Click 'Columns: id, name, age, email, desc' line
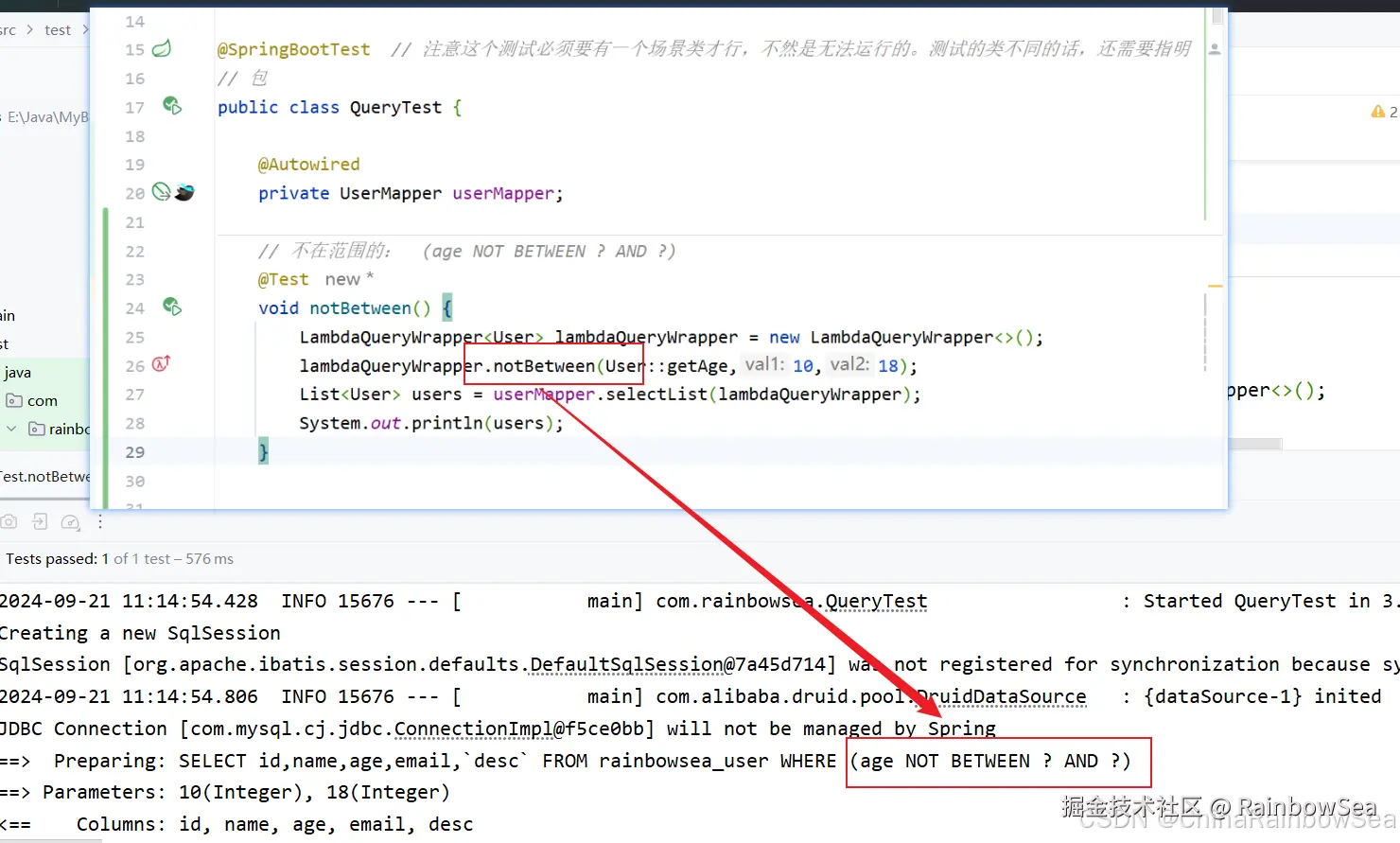Viewport: 1400px width, 843px height. point(236,824)
